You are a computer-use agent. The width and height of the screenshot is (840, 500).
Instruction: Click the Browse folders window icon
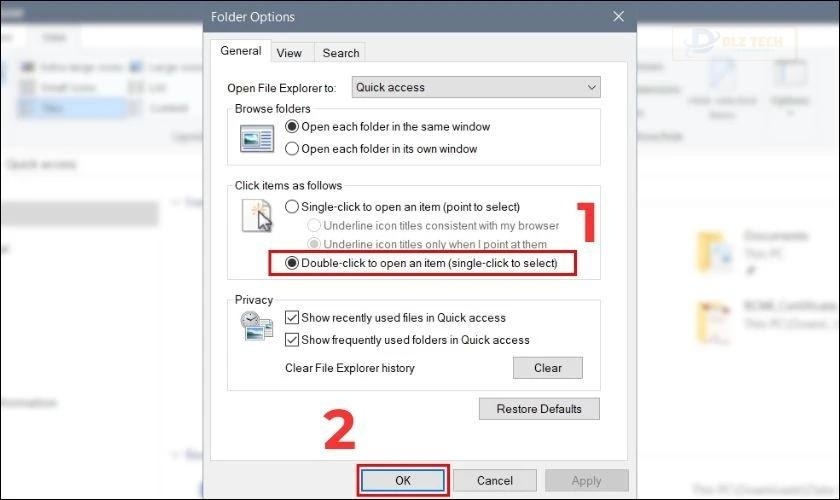click(257, 138)
